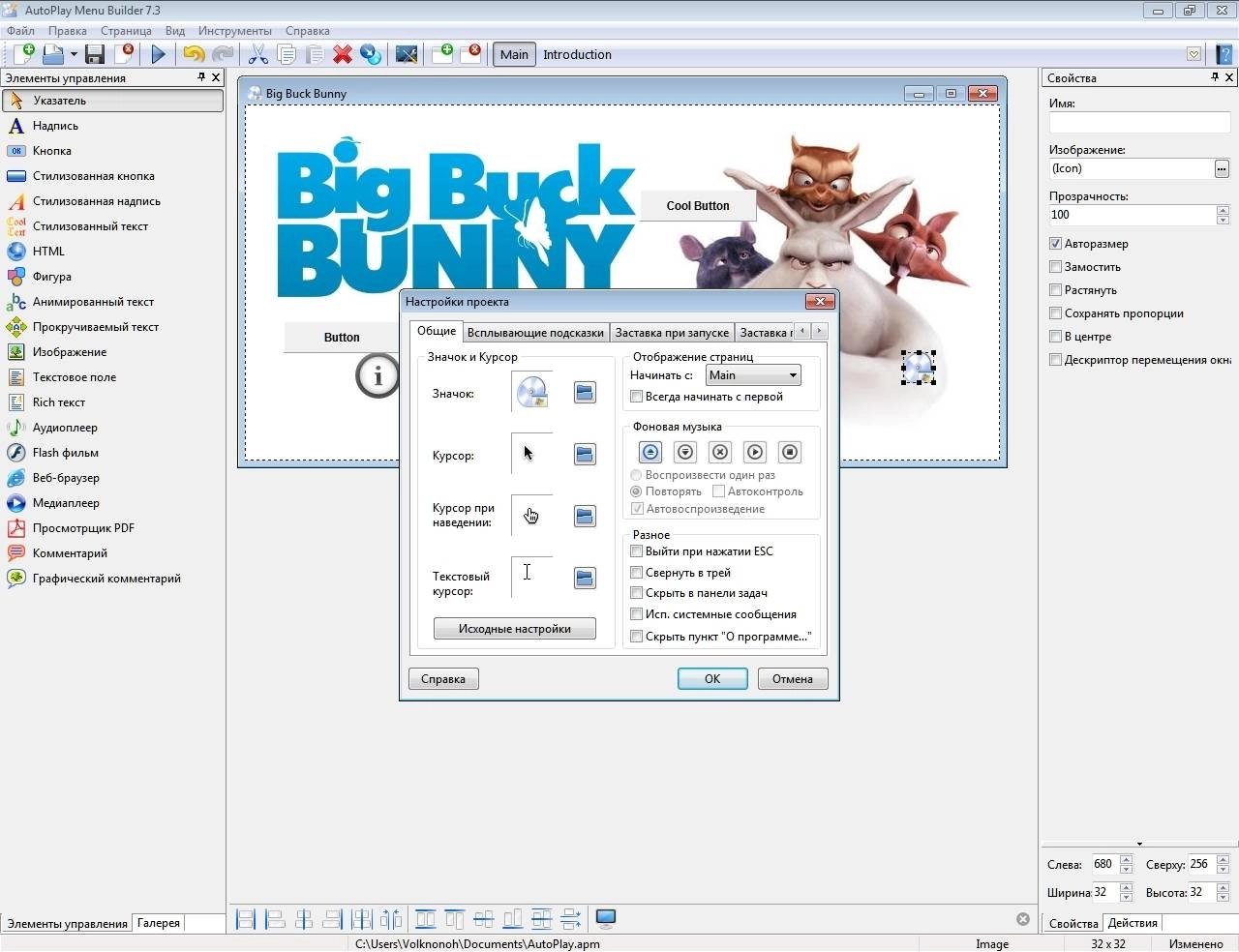Align right edges using bottom toolbar
1239x952 pixels.
pos(333,919)
